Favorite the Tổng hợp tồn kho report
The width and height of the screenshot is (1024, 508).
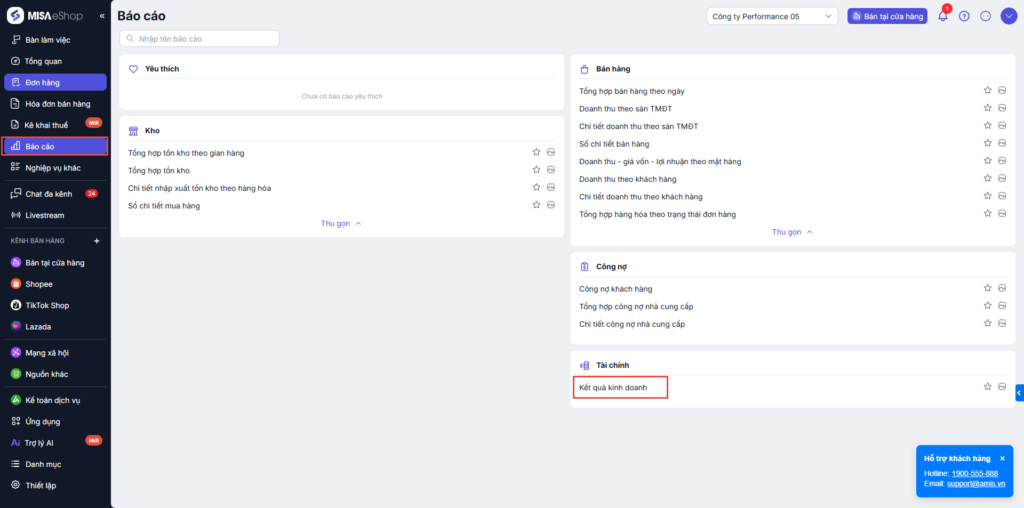coord(536,170)
